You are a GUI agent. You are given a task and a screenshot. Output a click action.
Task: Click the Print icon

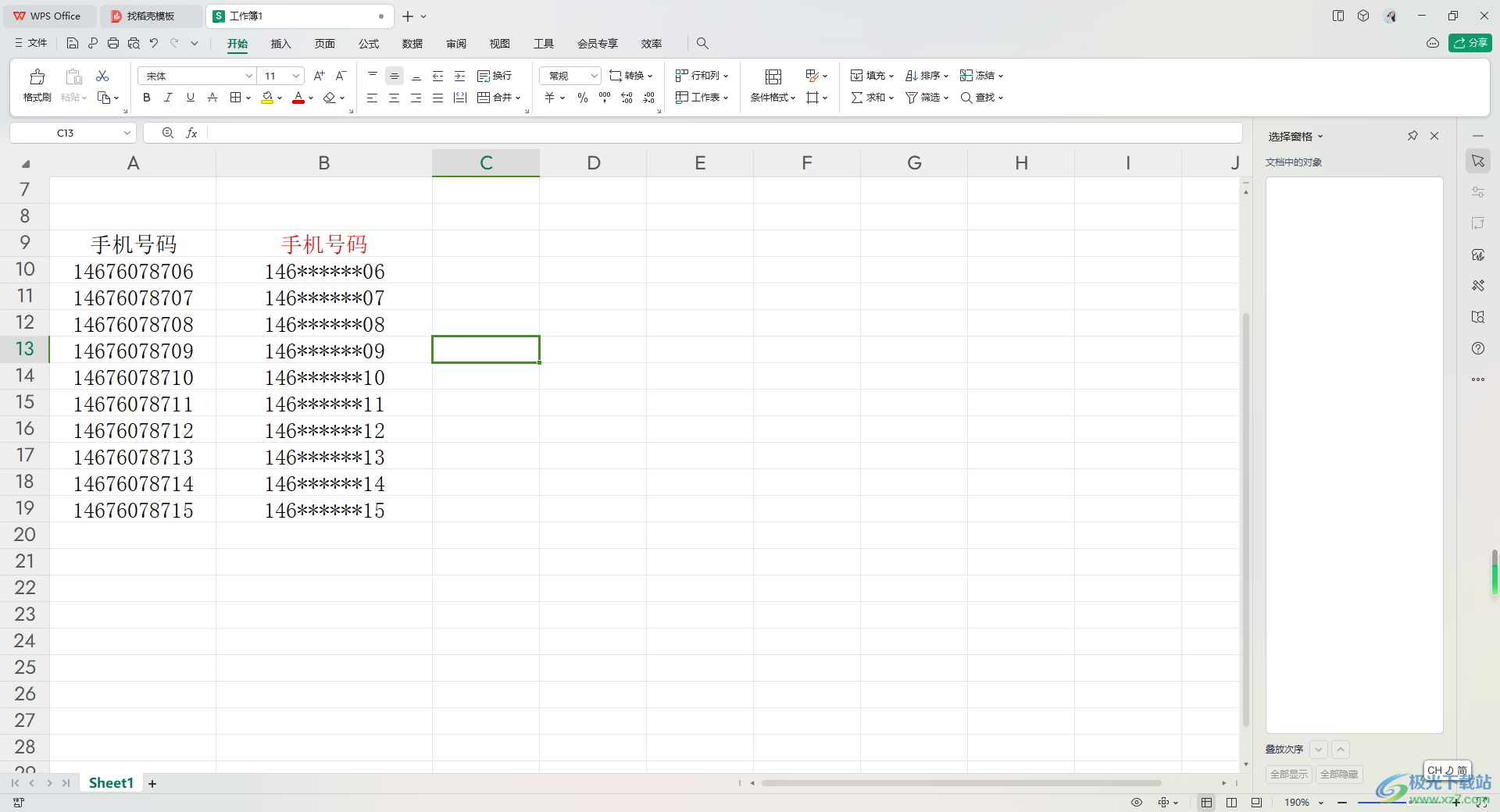(x=113, y=43)
